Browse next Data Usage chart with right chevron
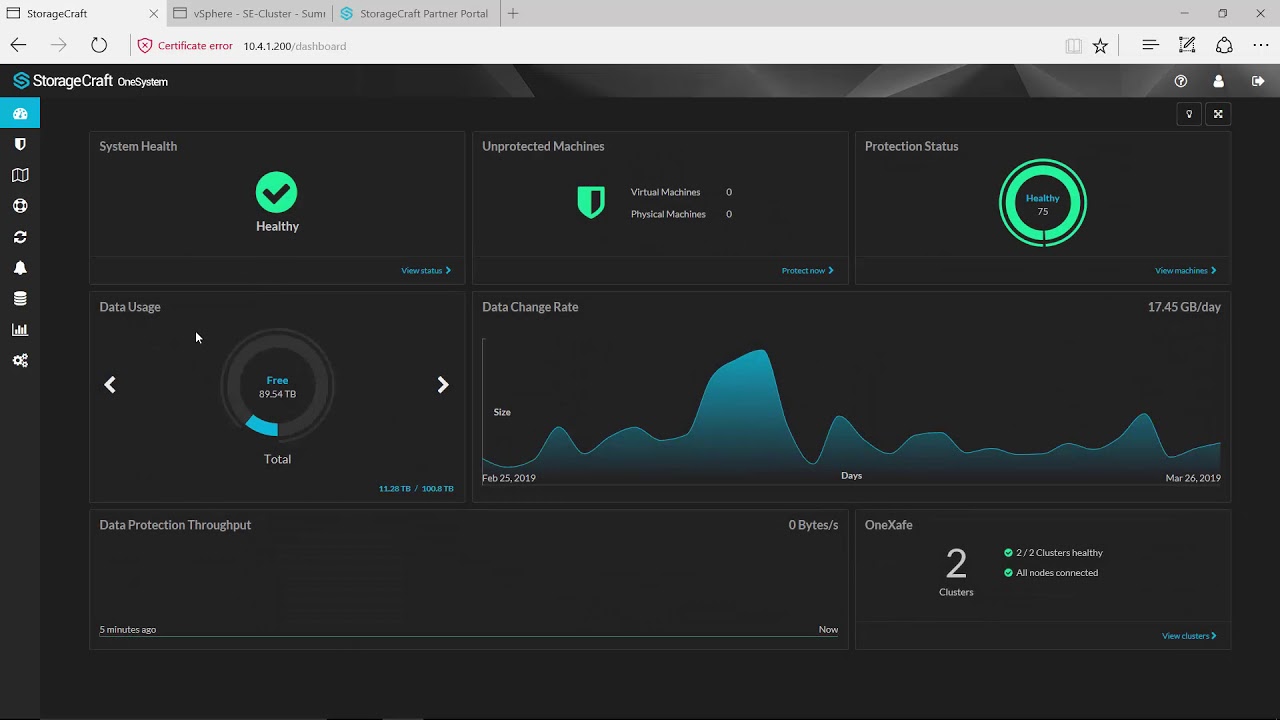Viewport: 1280px width, 720px height. pyautogui.click(x=443, y=384)
